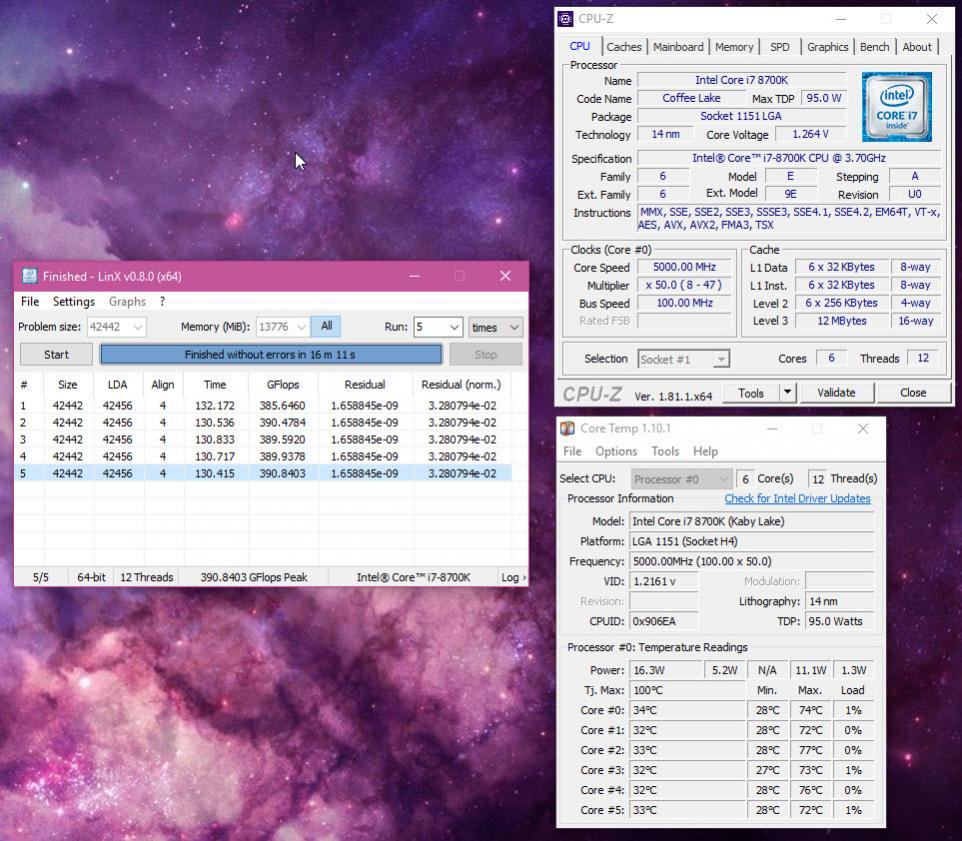The height and width of the screenshot is (841, 962).
Task: Open the Graphs menu in LinX
Action: [127, 301]
